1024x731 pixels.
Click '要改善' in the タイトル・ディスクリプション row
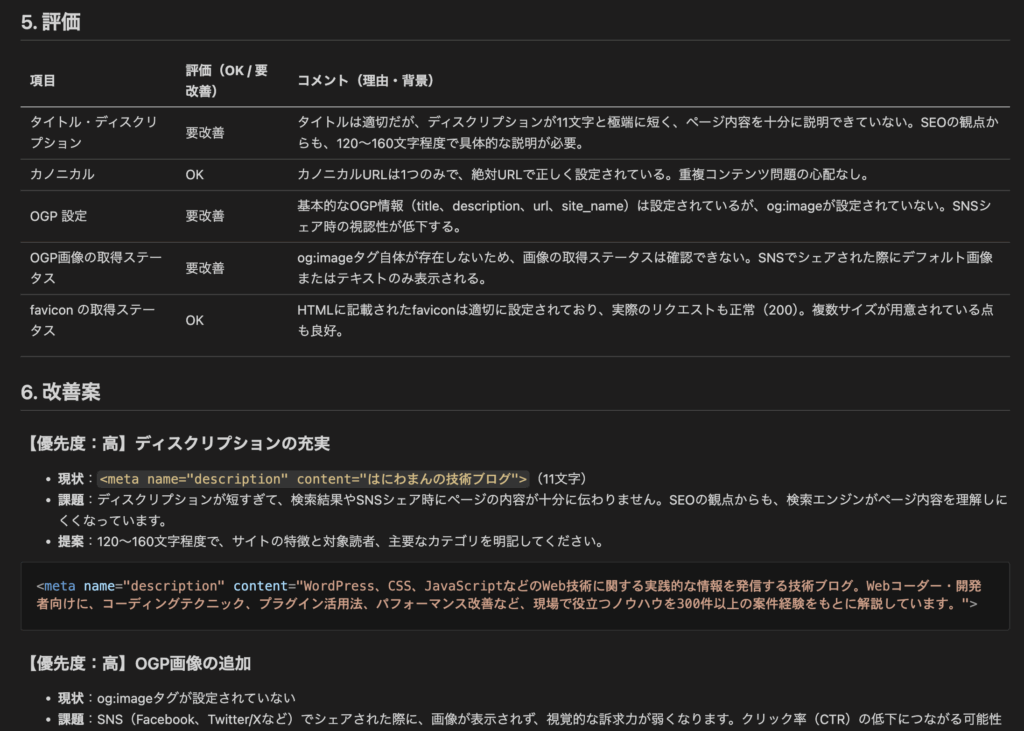tap(205, 132)
